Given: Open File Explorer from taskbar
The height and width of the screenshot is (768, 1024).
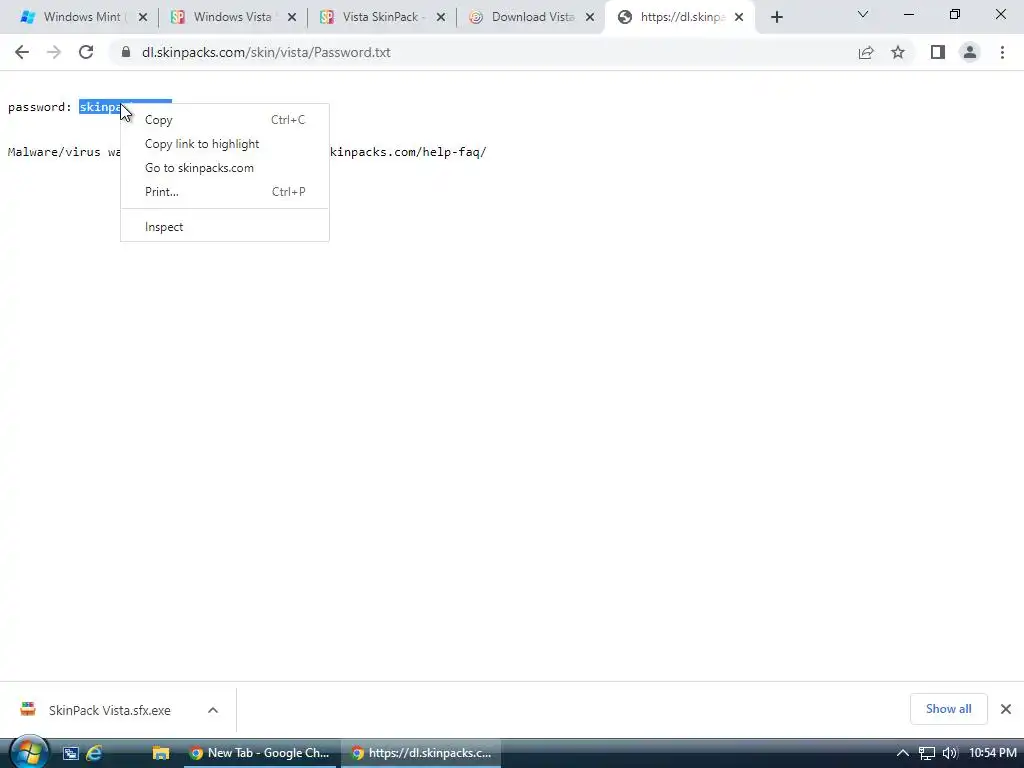Looking at the screenshot, I should click(x=161, y=753).
